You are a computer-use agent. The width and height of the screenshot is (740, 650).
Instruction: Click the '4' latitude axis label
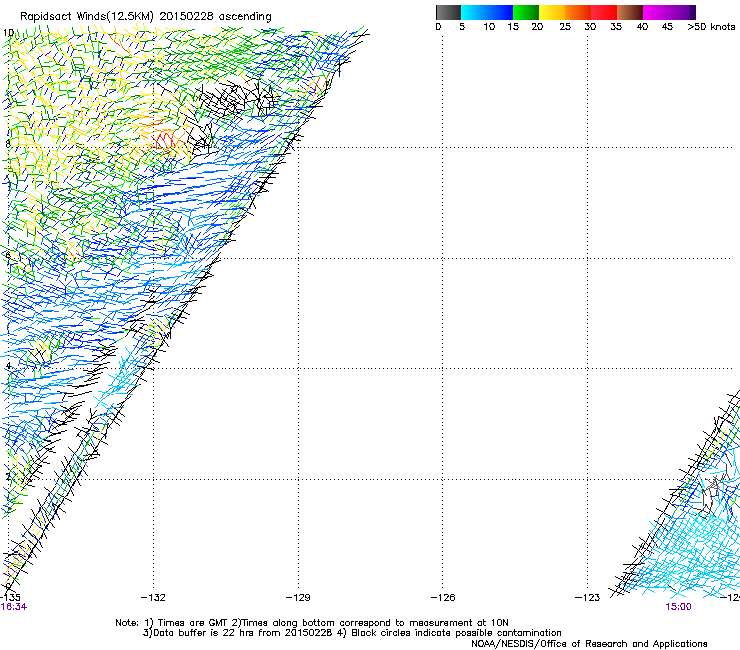coord(8,365)
